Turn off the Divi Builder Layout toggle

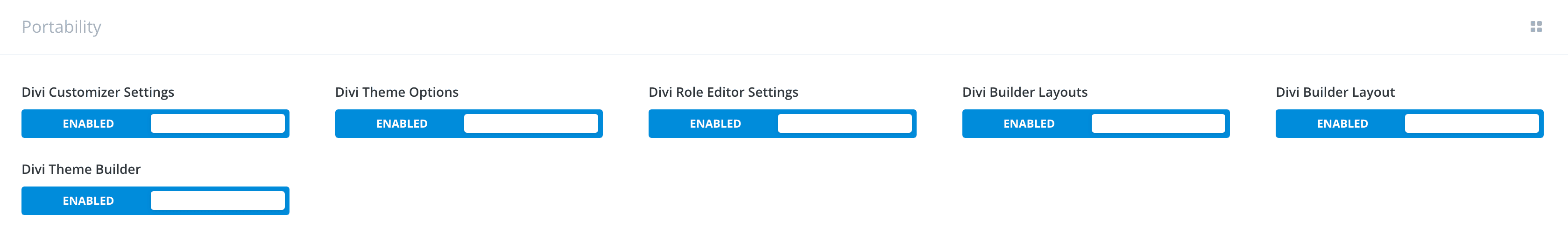click(x=1409, y=124)
